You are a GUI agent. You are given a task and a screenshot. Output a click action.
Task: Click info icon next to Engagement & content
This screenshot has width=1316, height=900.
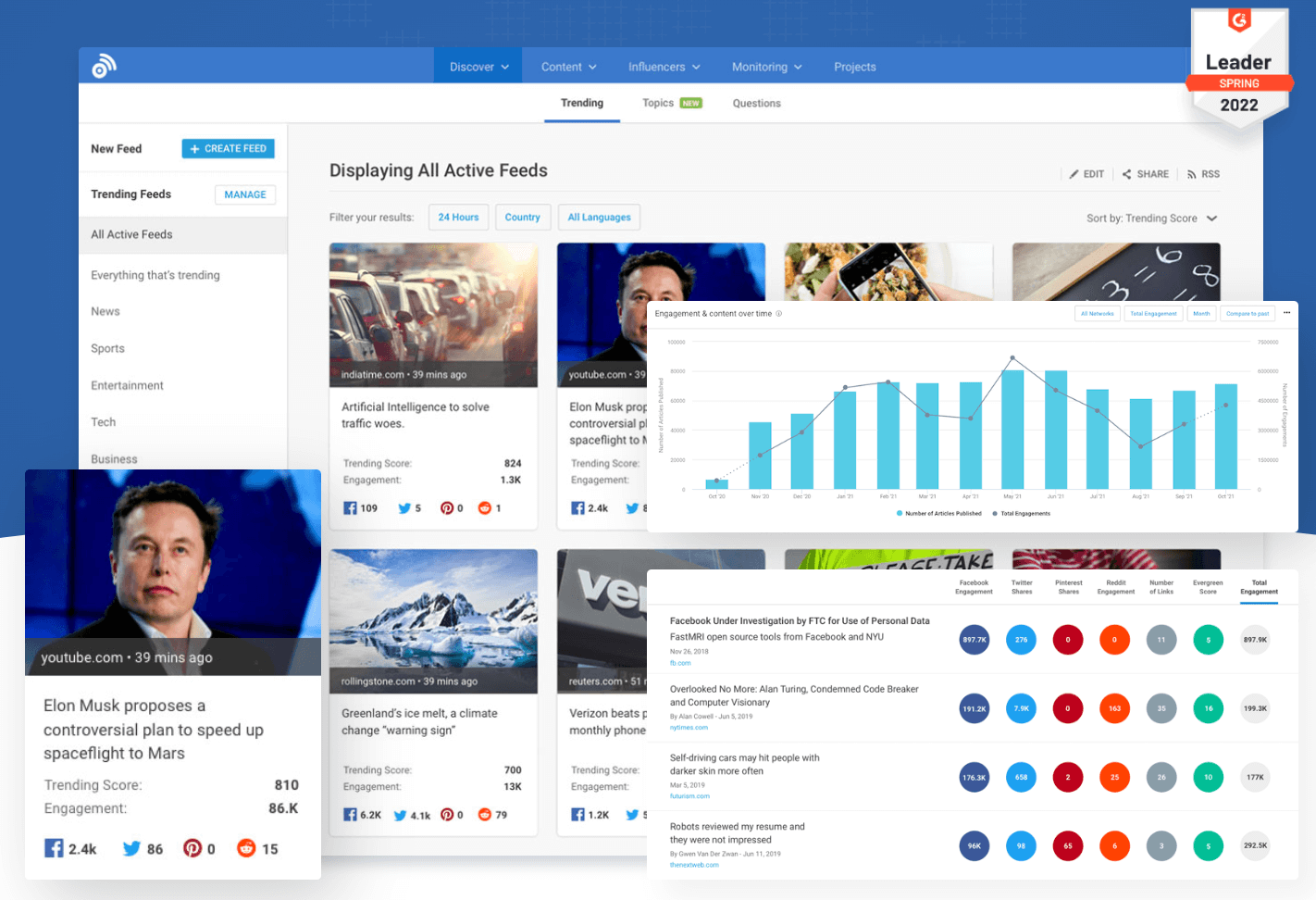point(779,314)
